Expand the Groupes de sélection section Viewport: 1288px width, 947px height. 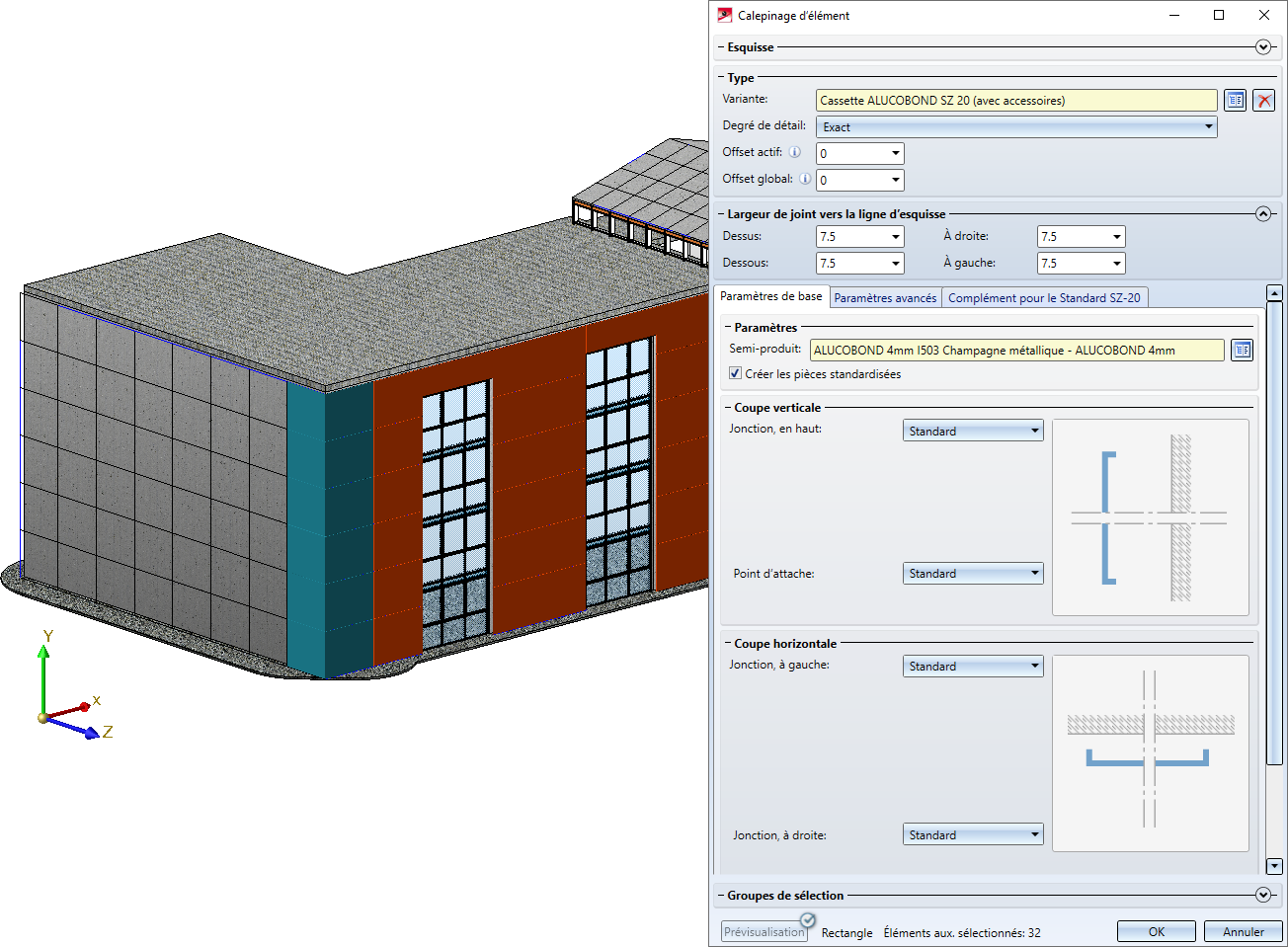pos(1262,896)
